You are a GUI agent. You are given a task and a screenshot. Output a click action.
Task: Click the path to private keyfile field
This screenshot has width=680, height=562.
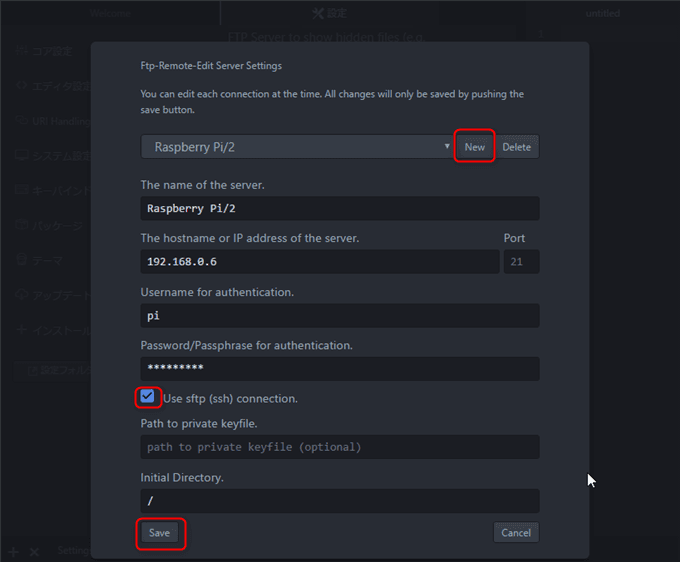(340, 447)
